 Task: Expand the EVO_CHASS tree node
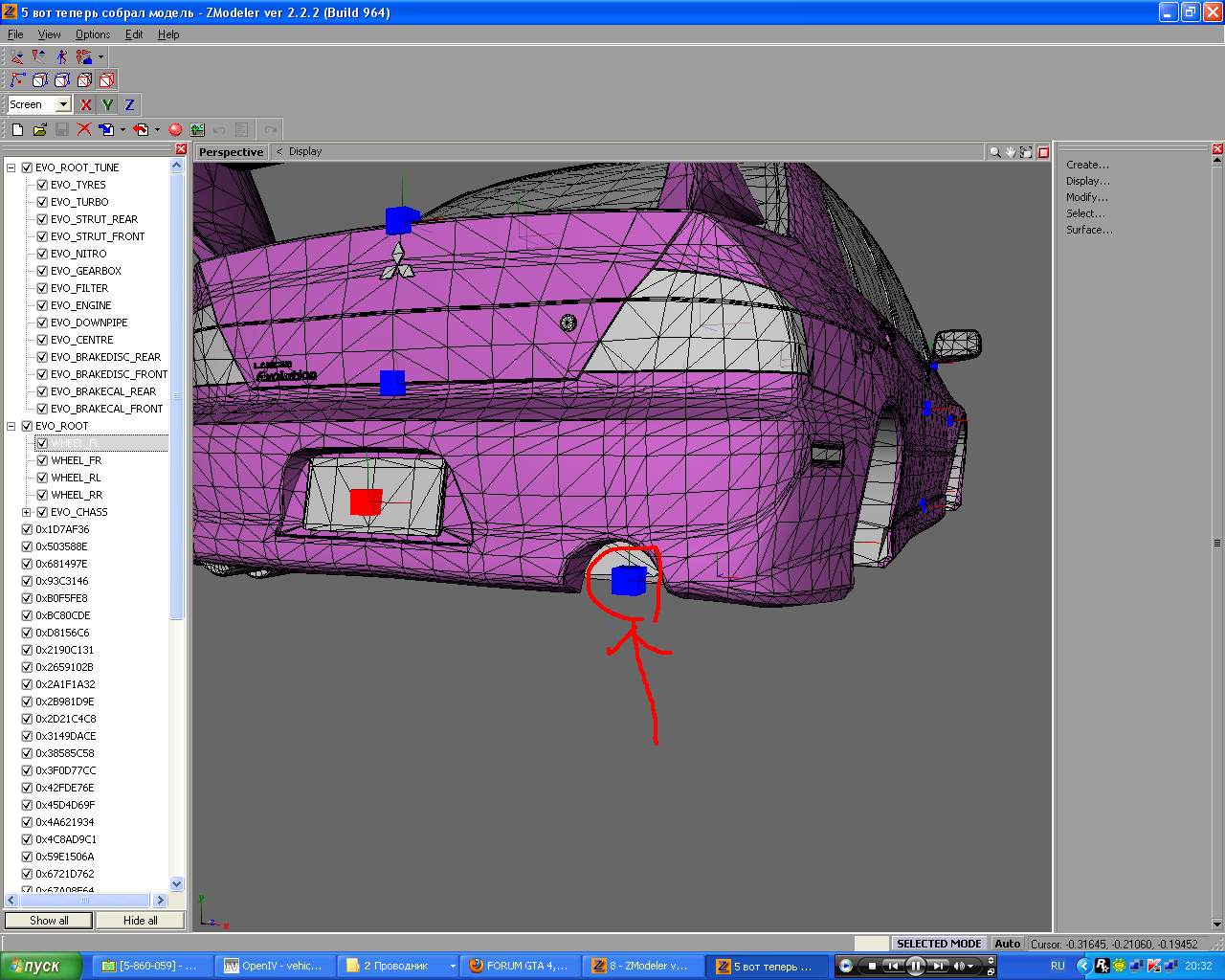click(27, 512)
